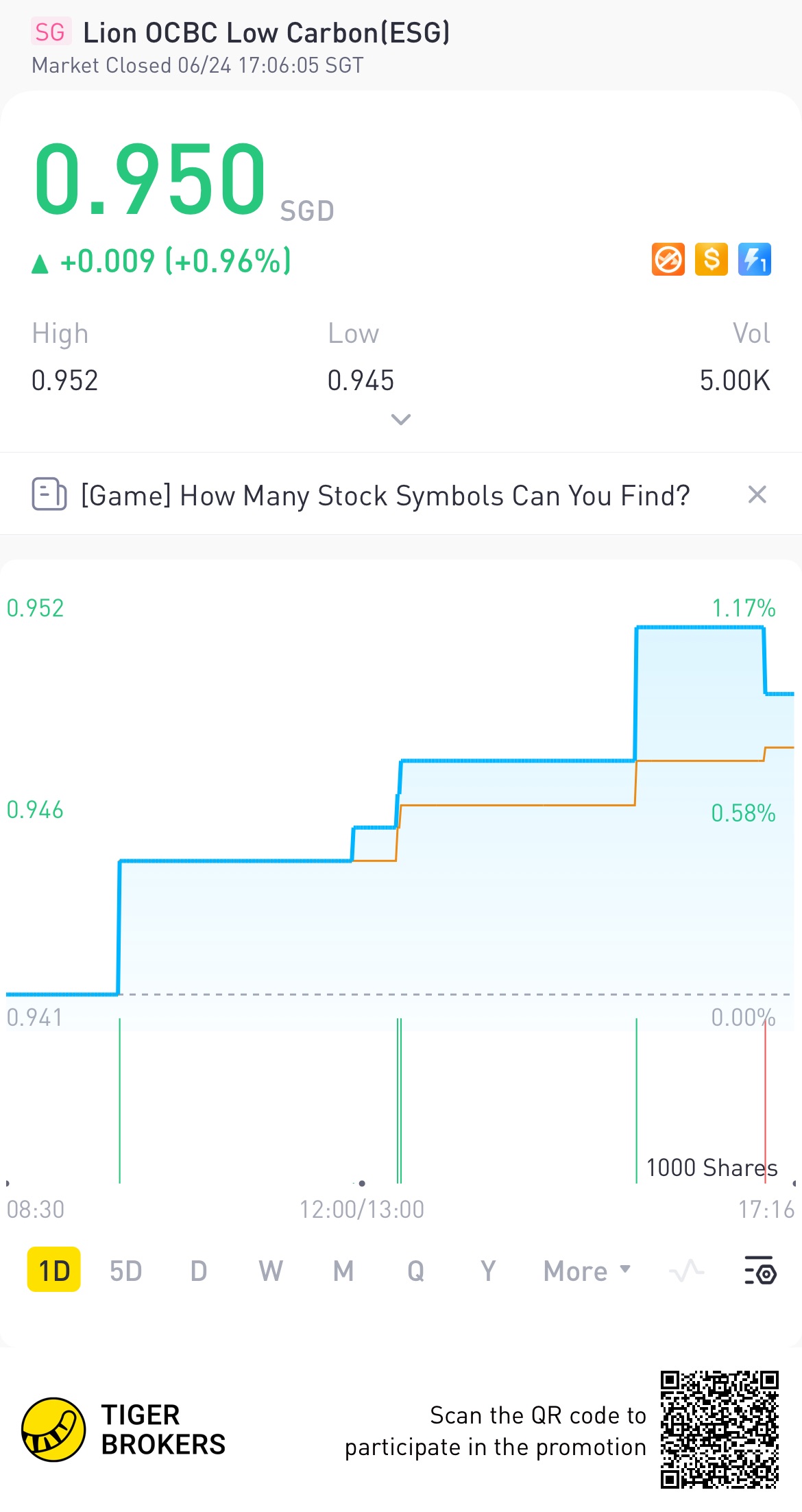This screenshot has width=802, height=1512.
Task: Tap the 0.950 SGD price
Action: pyautogui.click(x=151, y=180)
